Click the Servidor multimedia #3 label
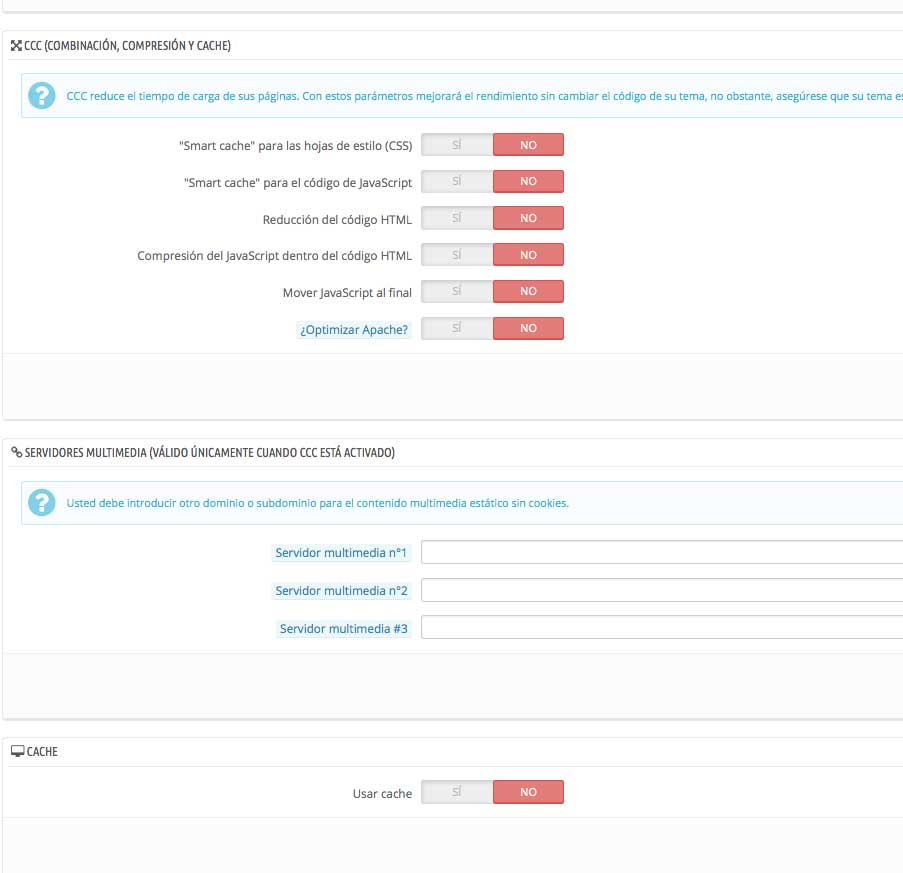The width and height of the screenshot is (903, 873). pyautogui.click(x=344, y=629)
